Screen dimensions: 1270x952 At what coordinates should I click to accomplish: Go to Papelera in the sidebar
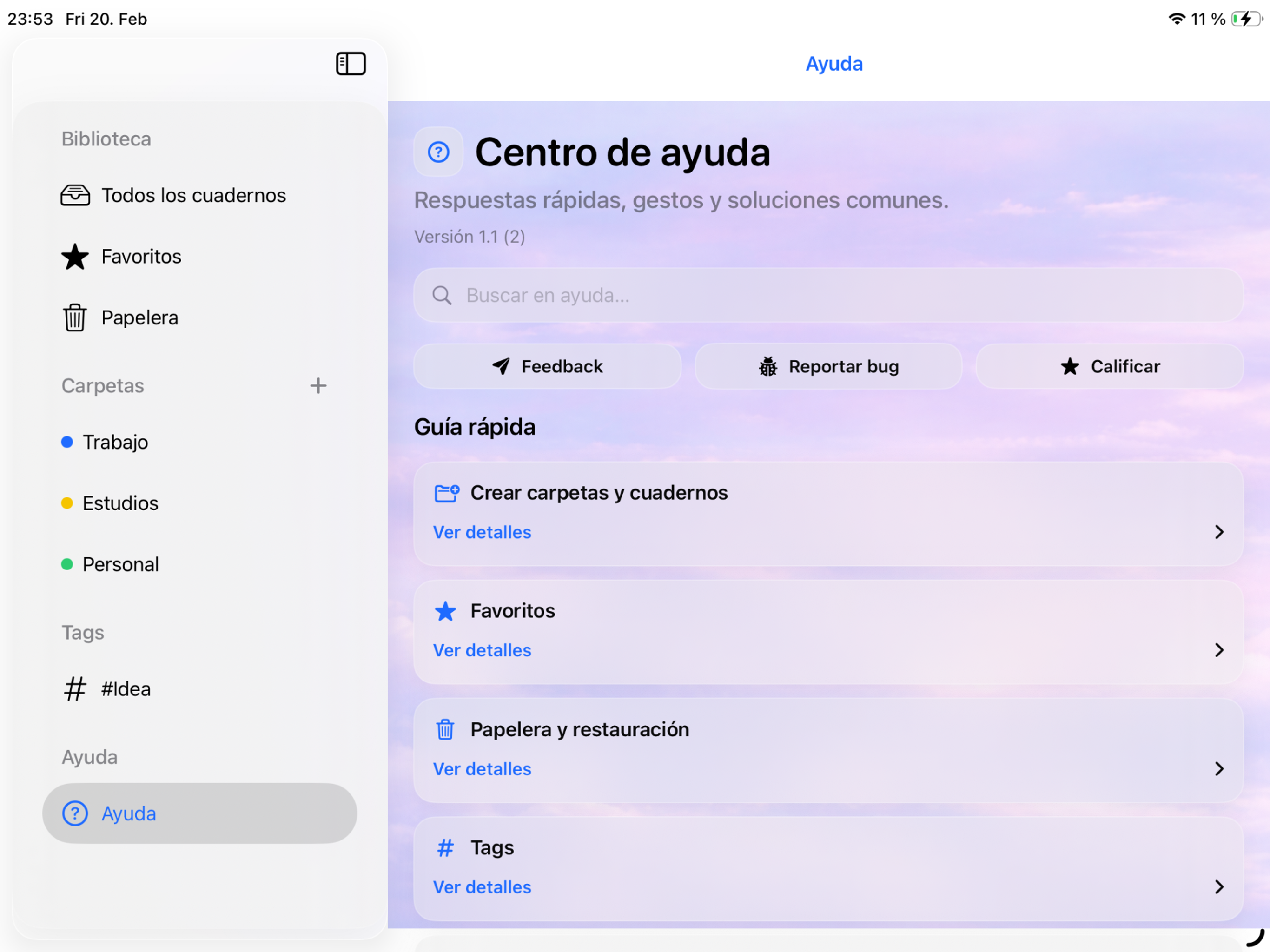point(200,317)
